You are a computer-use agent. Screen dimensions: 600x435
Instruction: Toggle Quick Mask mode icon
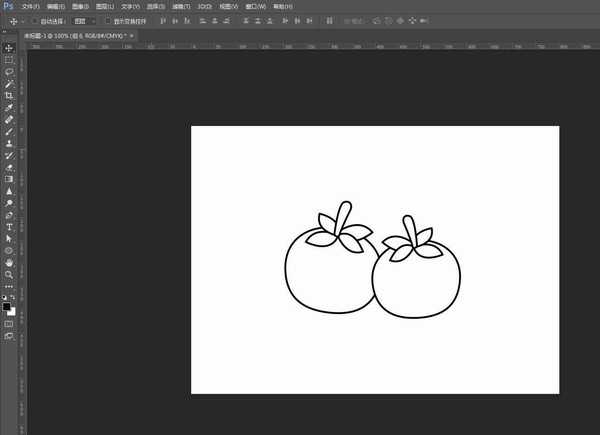pyautogui.click(x=9, y=324)
